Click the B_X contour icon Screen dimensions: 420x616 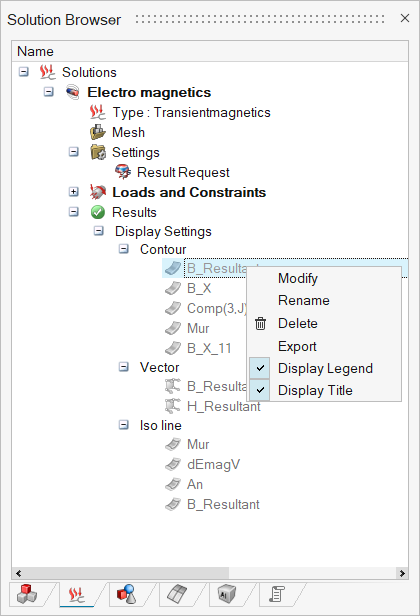172,288
